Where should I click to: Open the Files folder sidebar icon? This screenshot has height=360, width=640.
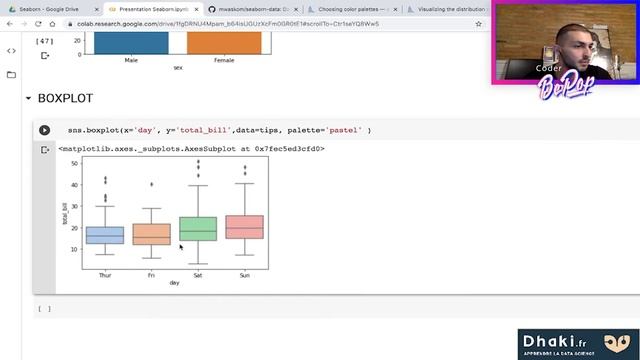pyautogui.click(x=11, y=75)
